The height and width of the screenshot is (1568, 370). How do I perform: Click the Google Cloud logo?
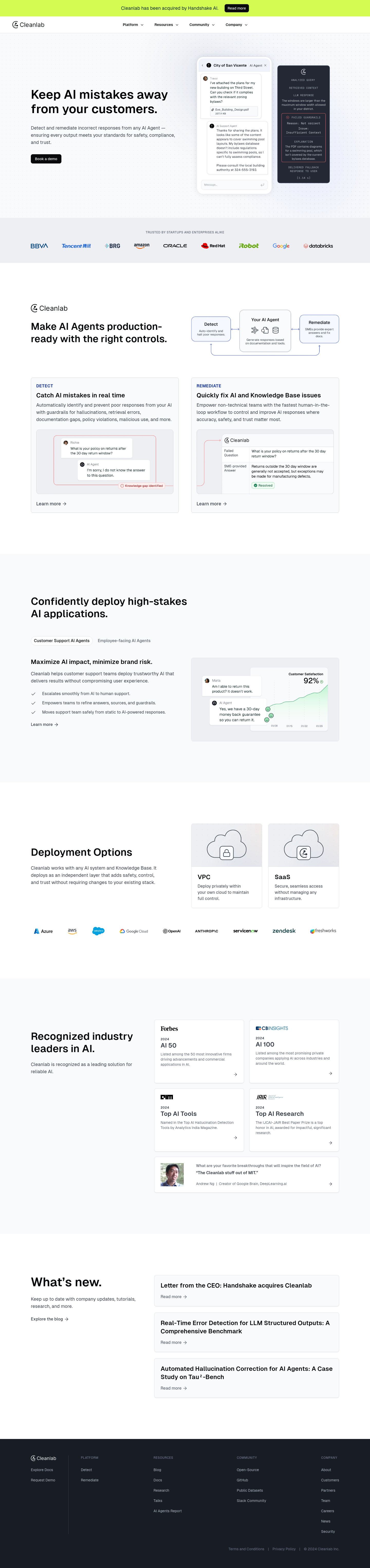pyautogui.click(x=134, y=931)
